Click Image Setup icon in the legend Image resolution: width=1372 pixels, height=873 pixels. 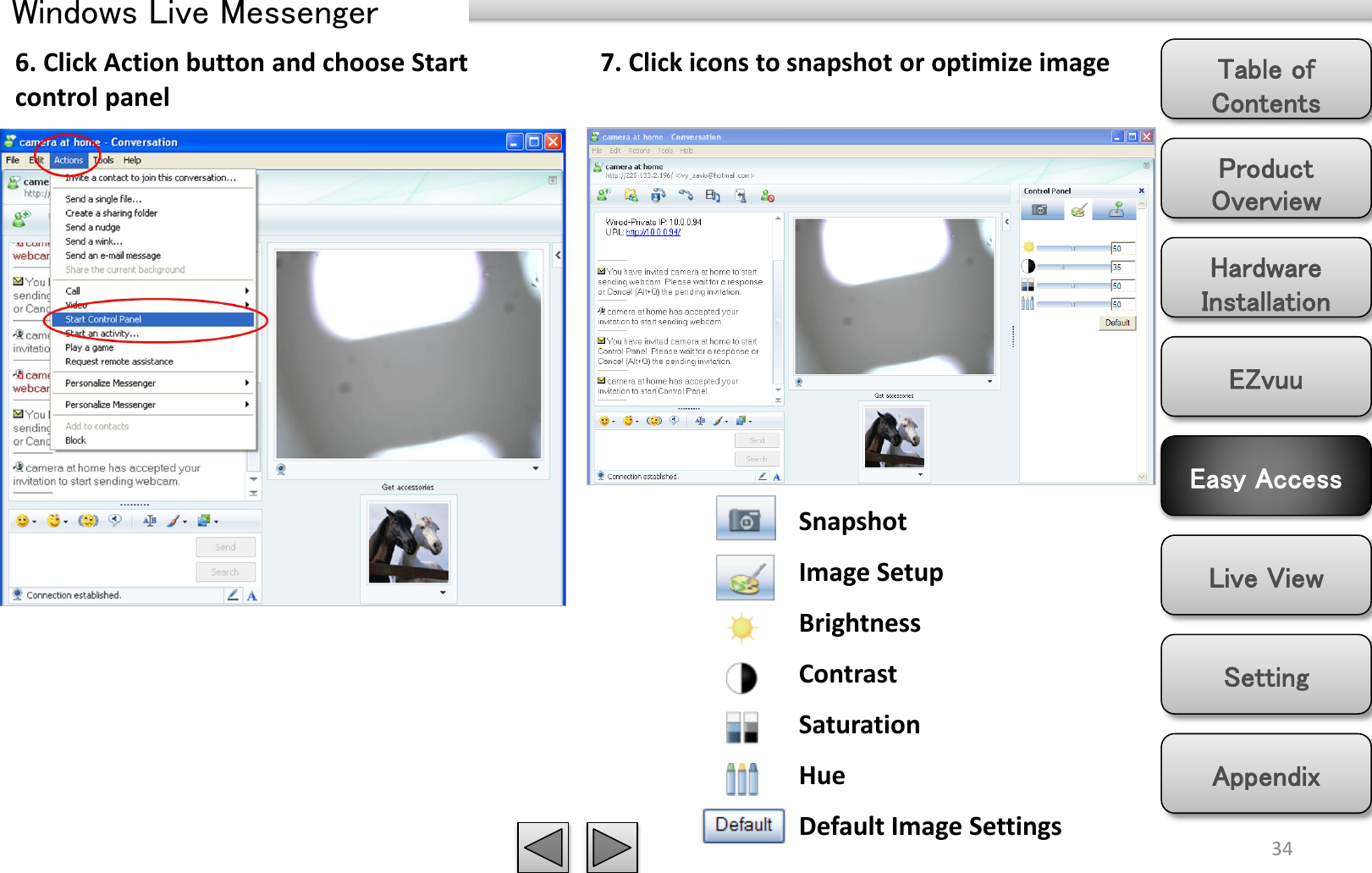745,577
